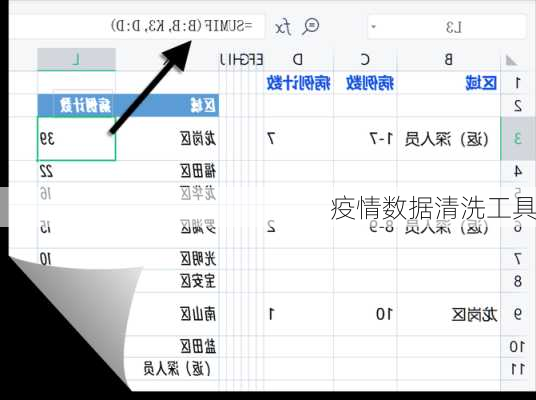
Task: Select row header 2
Action: click(518, 106)
